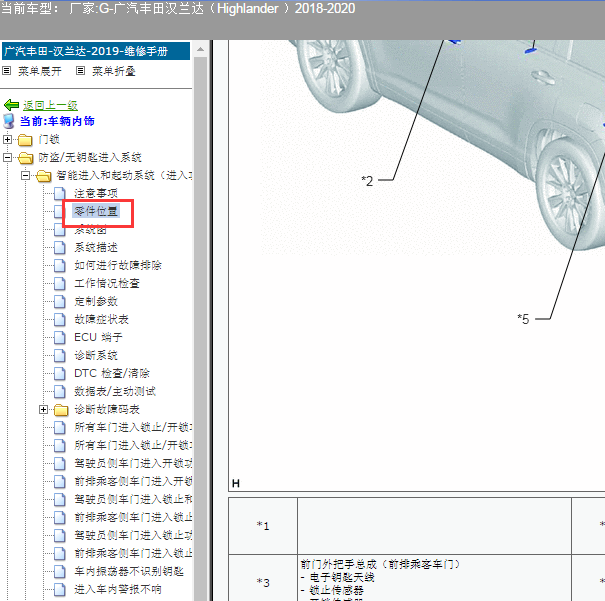This screenshot has height=601, width=605.
Task: Click the 智能进入和起动系统 folder icon
Action: (x=44, y=176)
